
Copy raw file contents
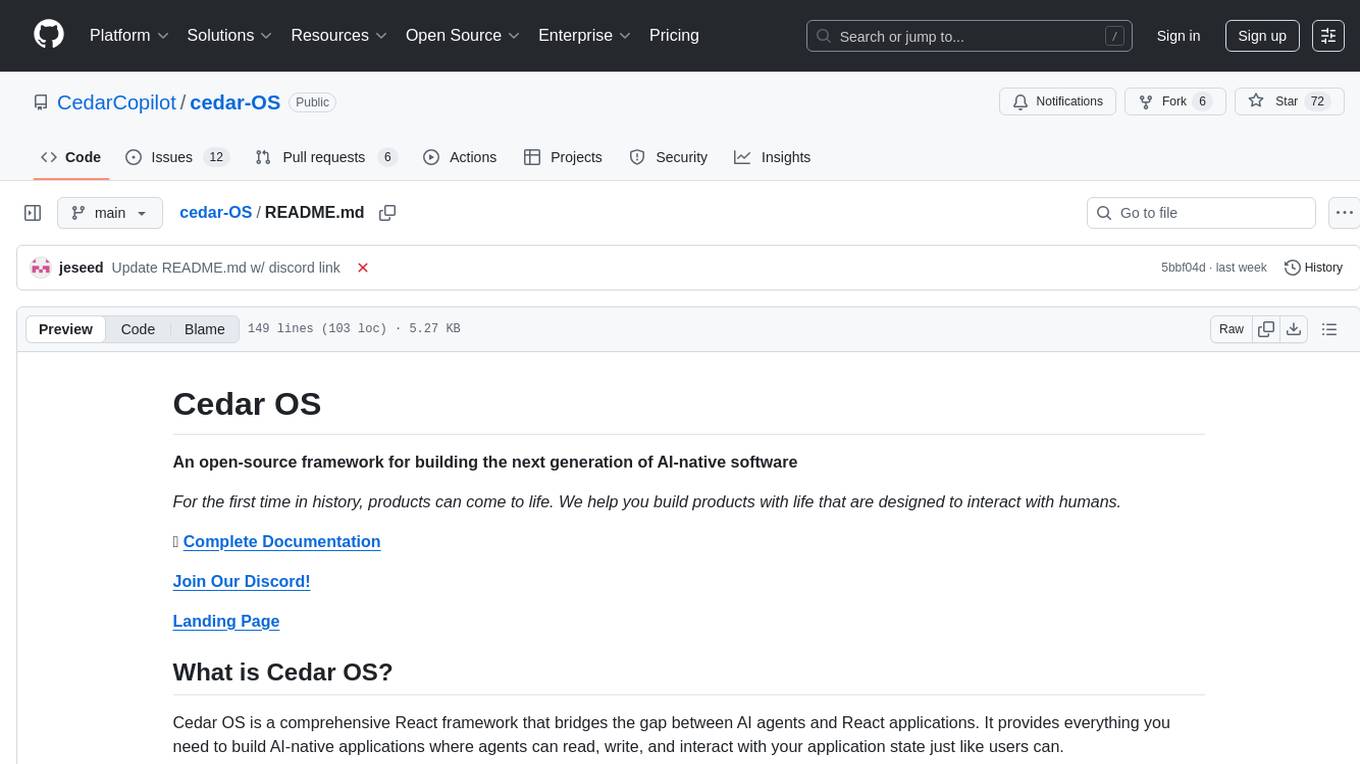pos(1266,329)
